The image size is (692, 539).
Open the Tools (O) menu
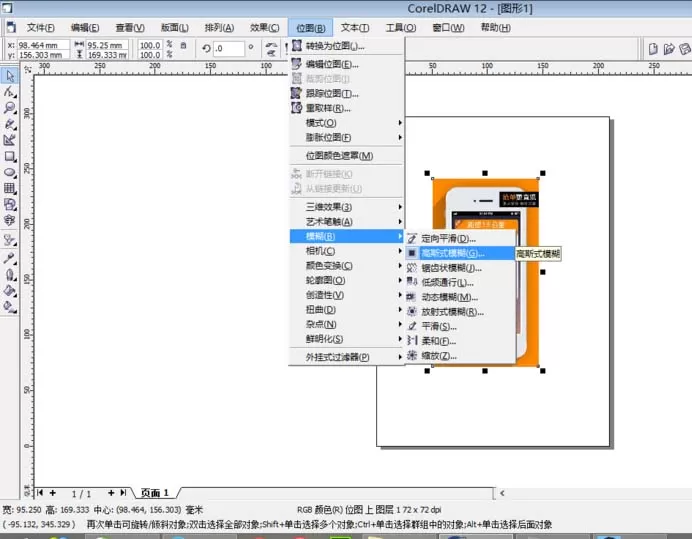click(x=400, y=27)
